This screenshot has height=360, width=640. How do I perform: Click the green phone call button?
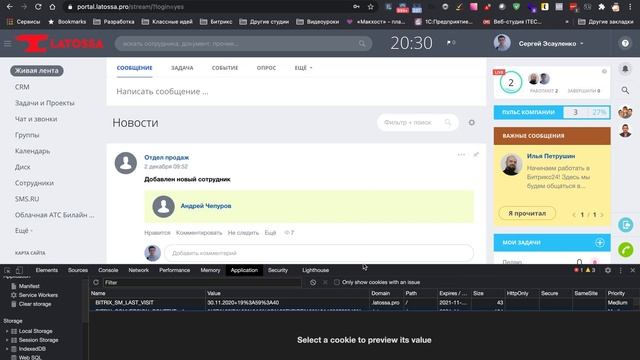625,249
